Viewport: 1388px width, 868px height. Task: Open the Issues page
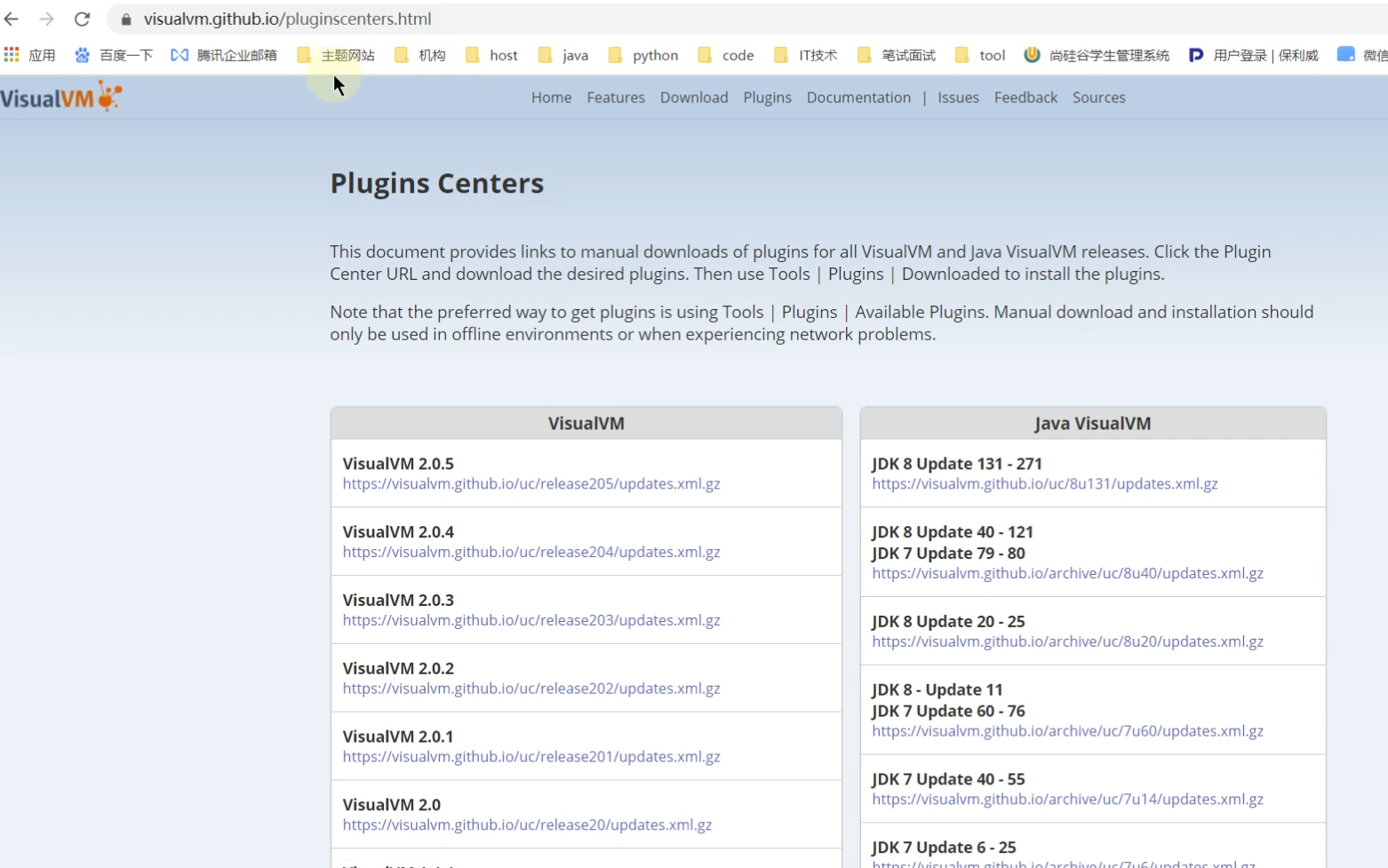click(959, 98)
